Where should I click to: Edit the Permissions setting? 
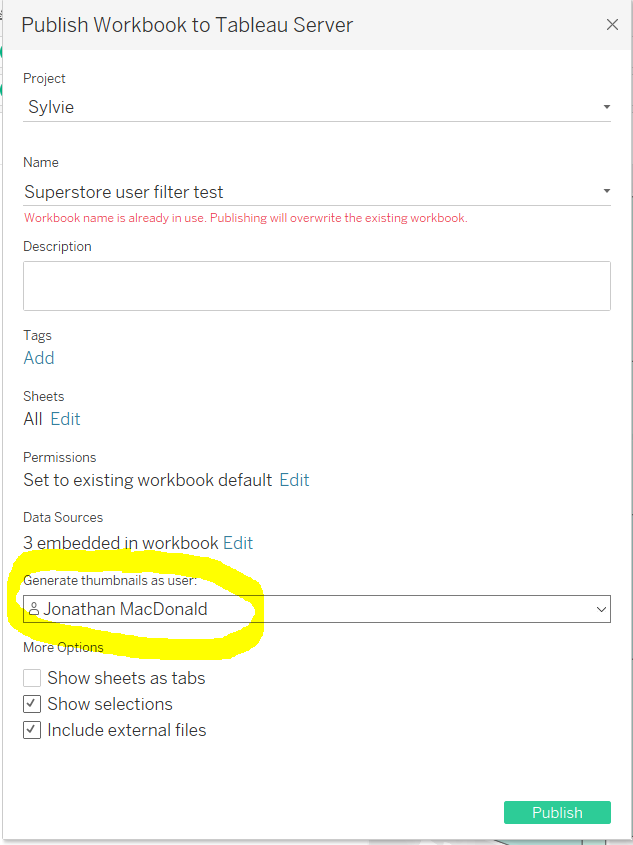click(x=294, y=480)
